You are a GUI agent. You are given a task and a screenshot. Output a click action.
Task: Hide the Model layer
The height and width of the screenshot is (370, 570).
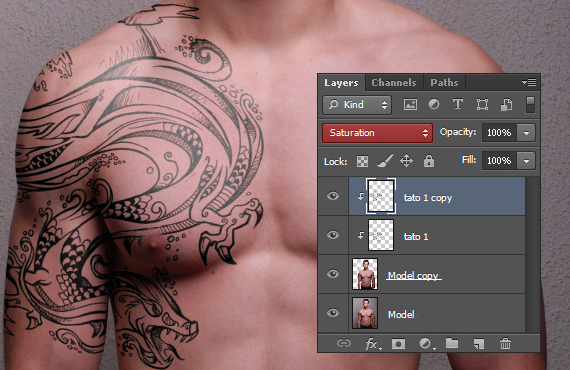tap(333, 313)
